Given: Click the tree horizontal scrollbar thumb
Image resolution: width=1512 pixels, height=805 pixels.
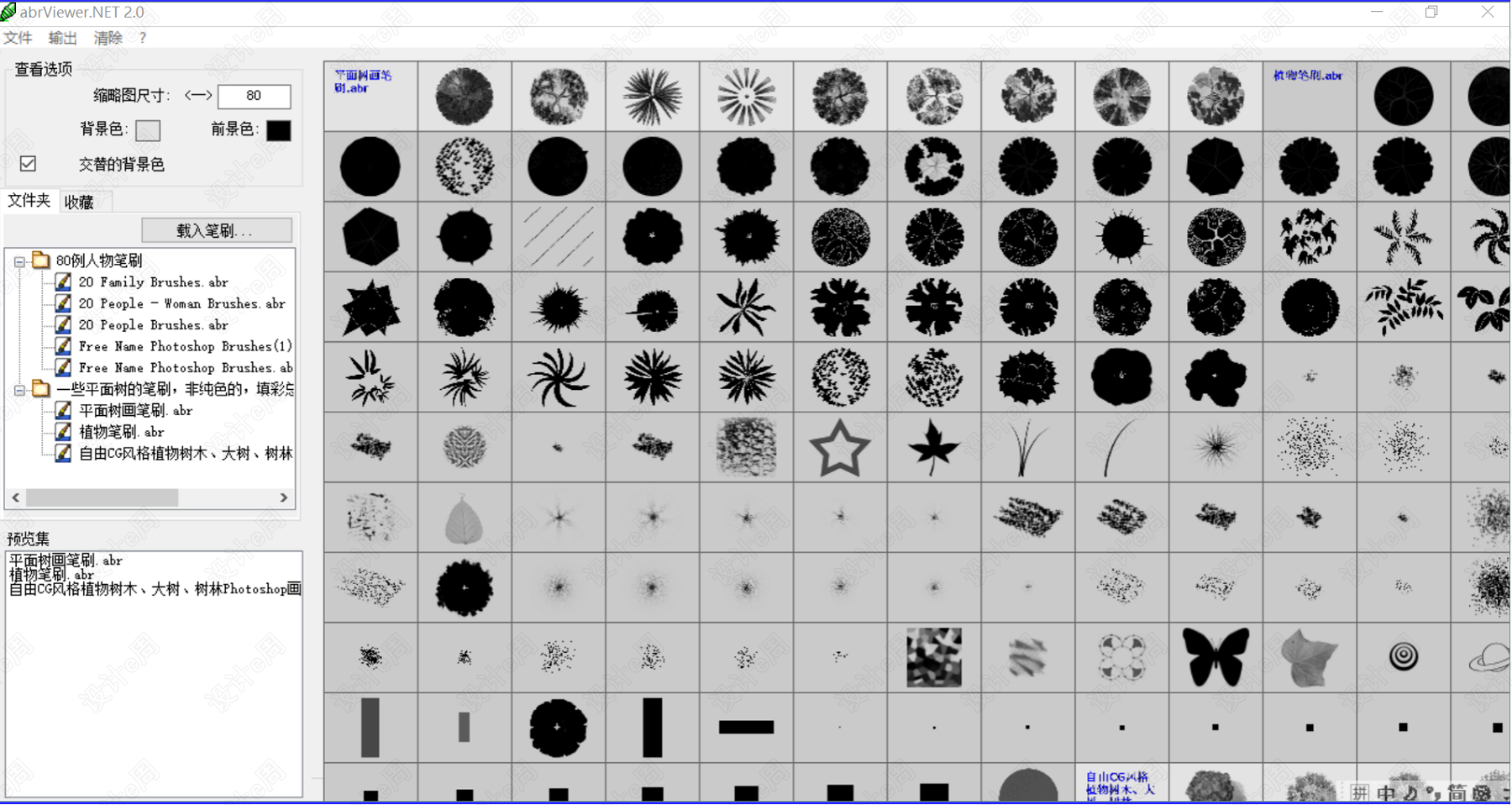Looking at the screenshot, I should coord(102,497).
